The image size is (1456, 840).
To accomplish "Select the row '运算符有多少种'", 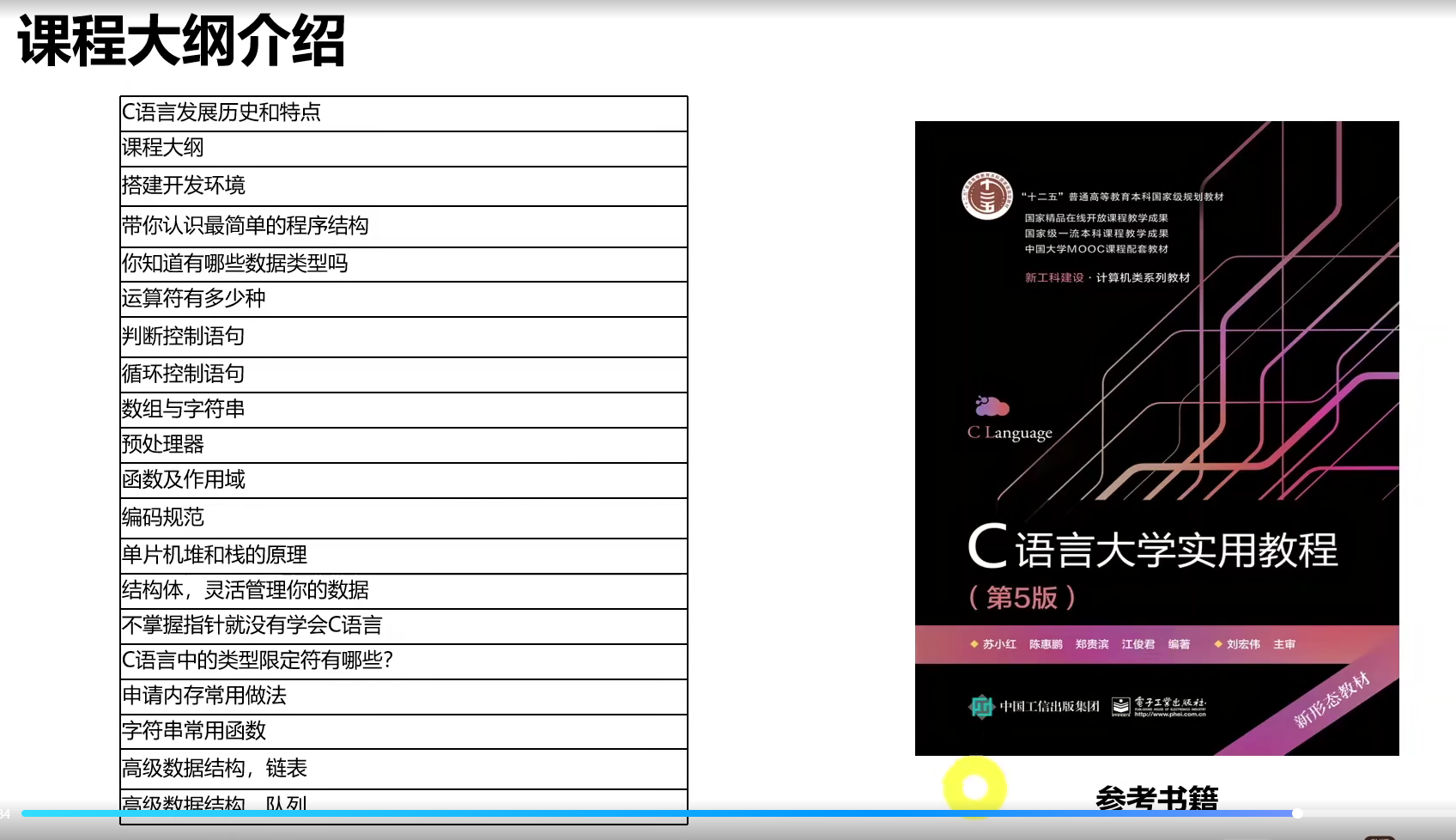I will tap(403, 300).
